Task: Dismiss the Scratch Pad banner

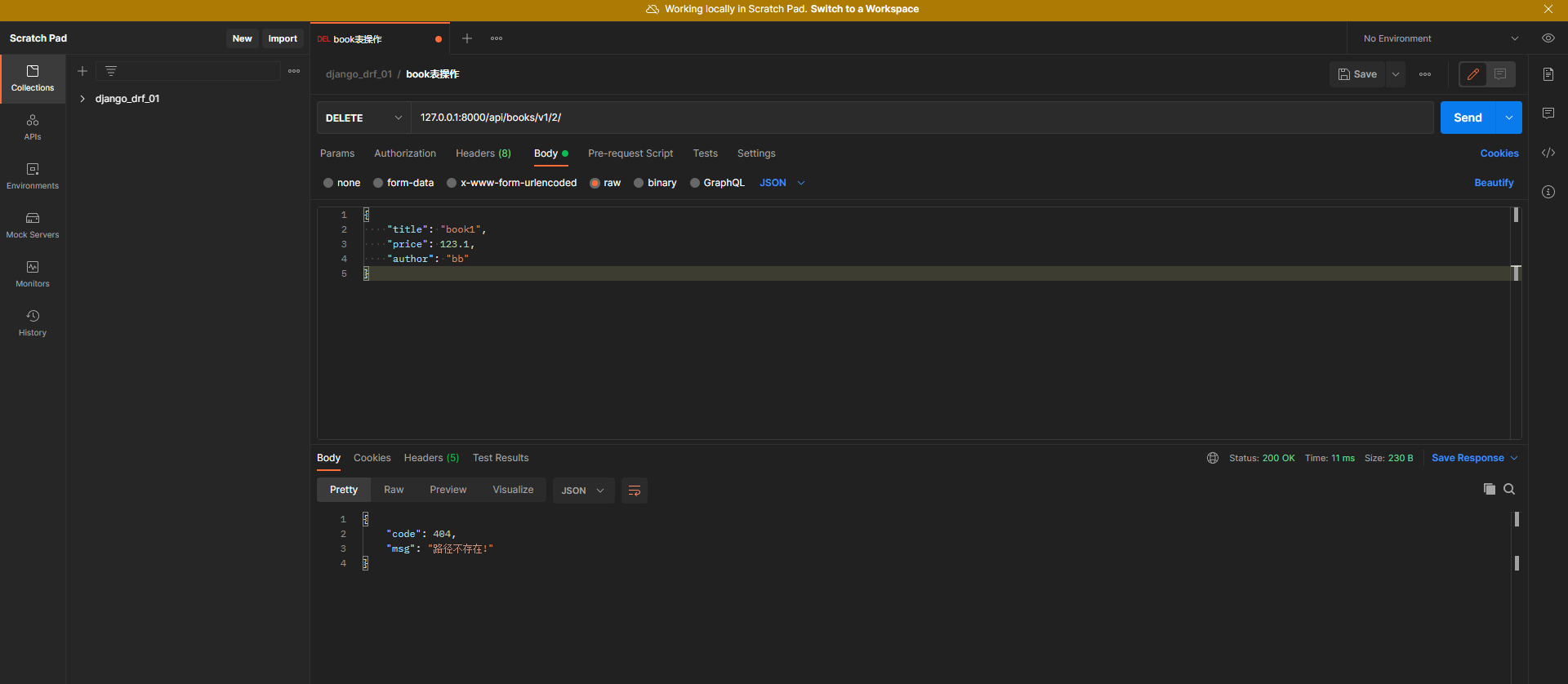Action: pyautogui.click(x=1548, y=9)
